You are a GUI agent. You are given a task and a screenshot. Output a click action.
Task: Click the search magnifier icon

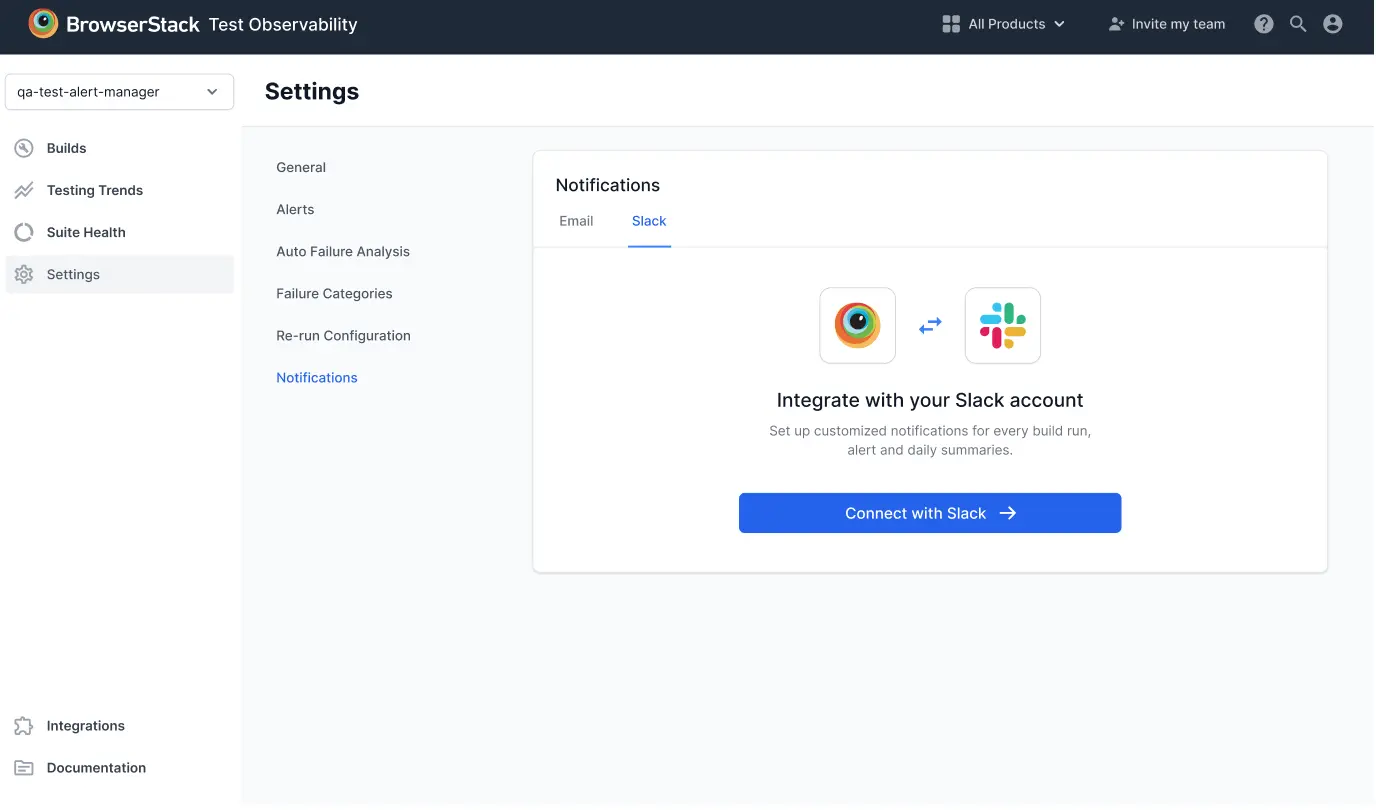click(1298, 24)
